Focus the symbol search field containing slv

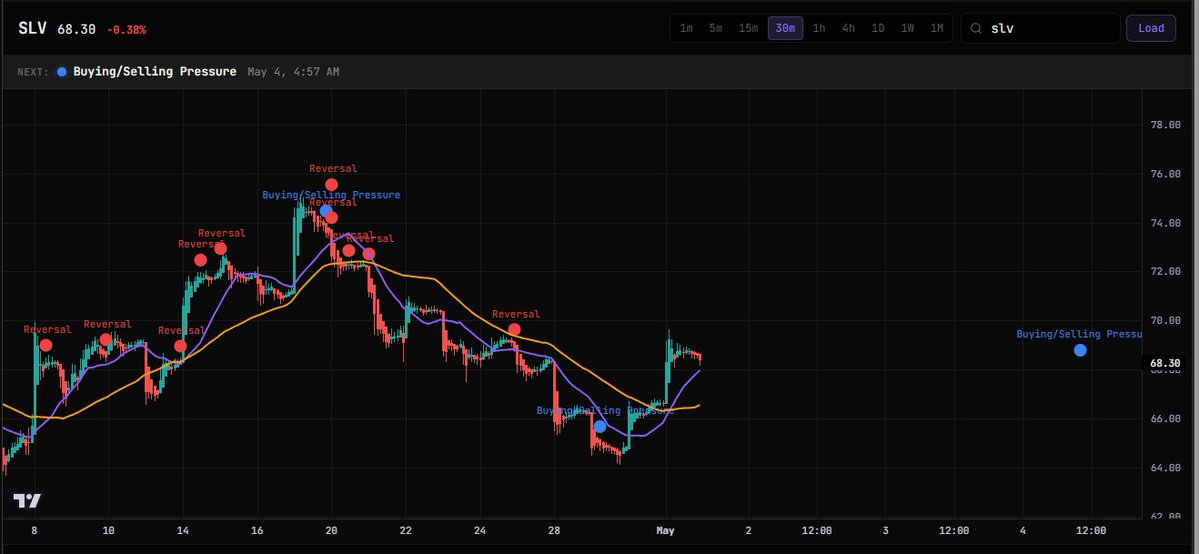1040,28
